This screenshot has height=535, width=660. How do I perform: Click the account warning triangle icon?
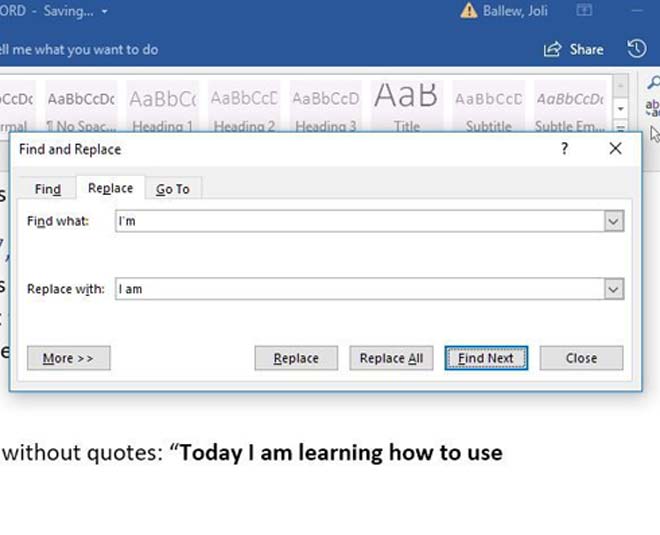pyautogui.click(x=469, y=11)
